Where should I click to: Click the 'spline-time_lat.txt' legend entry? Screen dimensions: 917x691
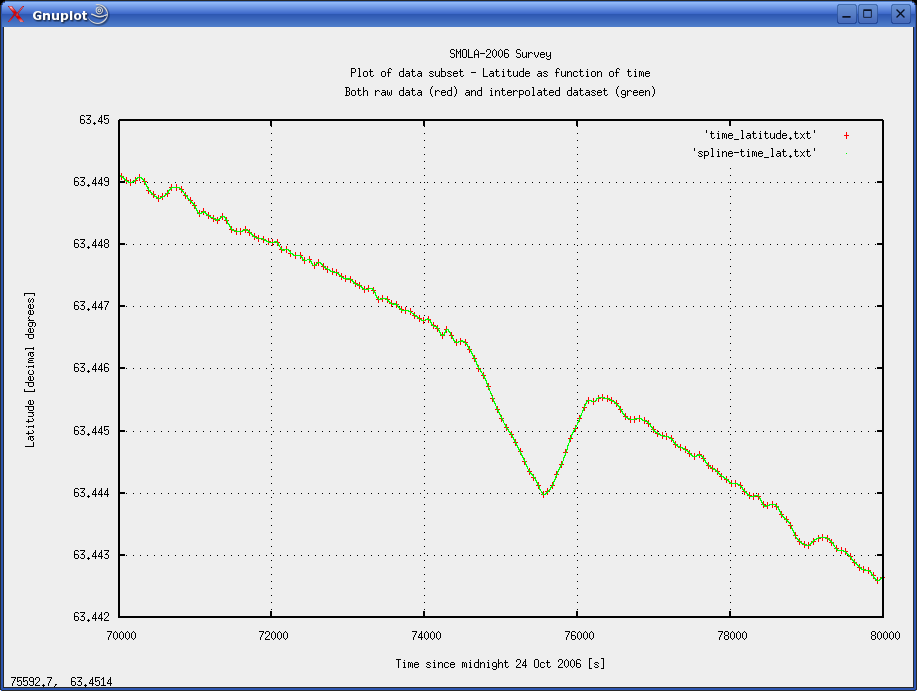pyautogui.click(x=754, y=153)
